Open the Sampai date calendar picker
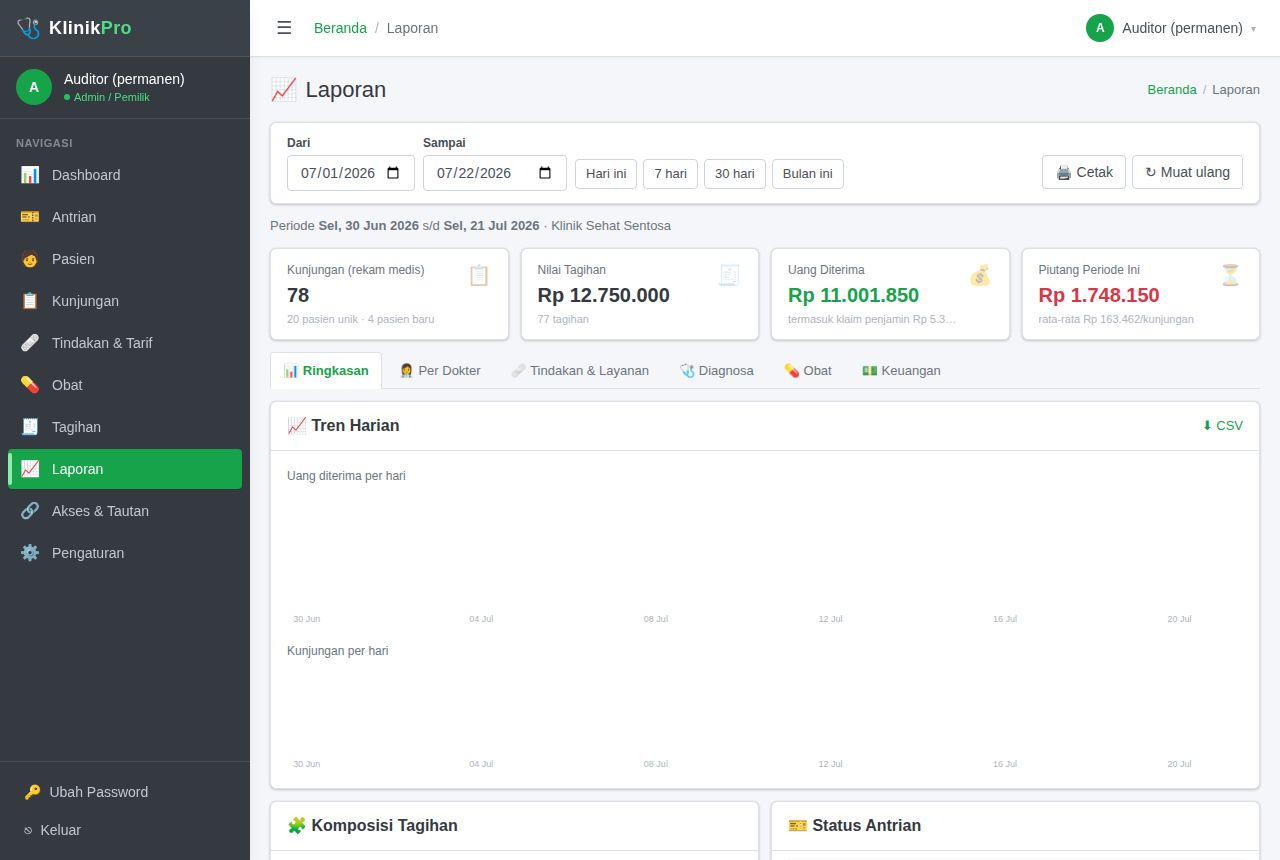 click(545, 173)
